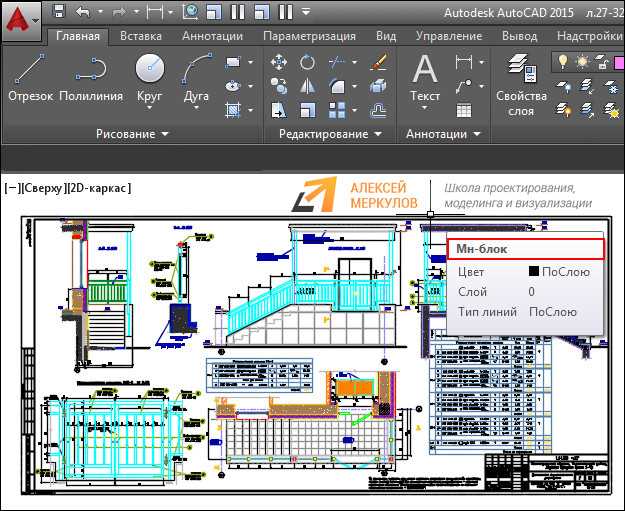Toggle the layer lock icon

[602, 62]
